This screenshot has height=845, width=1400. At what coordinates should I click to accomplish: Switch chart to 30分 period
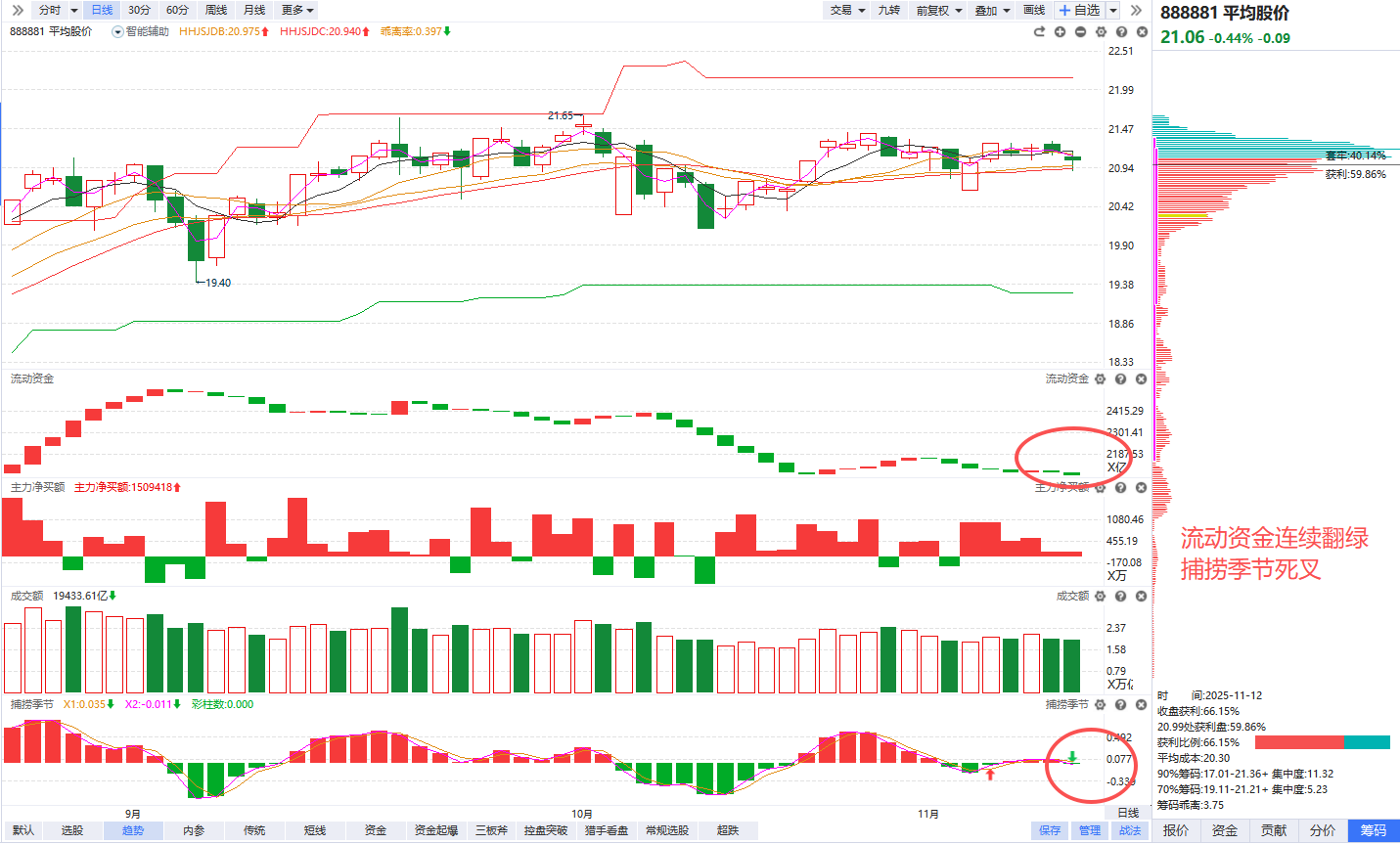pyautogui.click(x=139, y=10)
